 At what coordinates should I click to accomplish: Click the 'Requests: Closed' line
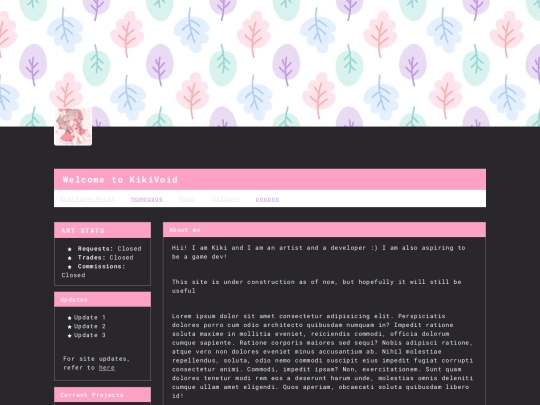tap(110, 248)
